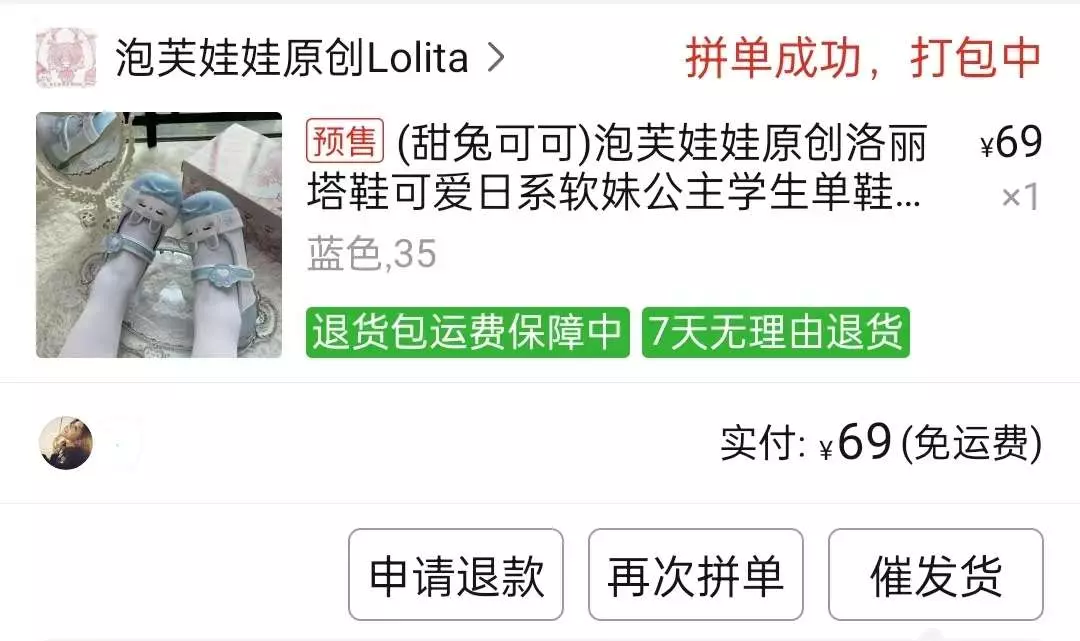Click the 实付 ¥69 total paid amount
Screen dimensions: 1080x641
click(807, 443)
